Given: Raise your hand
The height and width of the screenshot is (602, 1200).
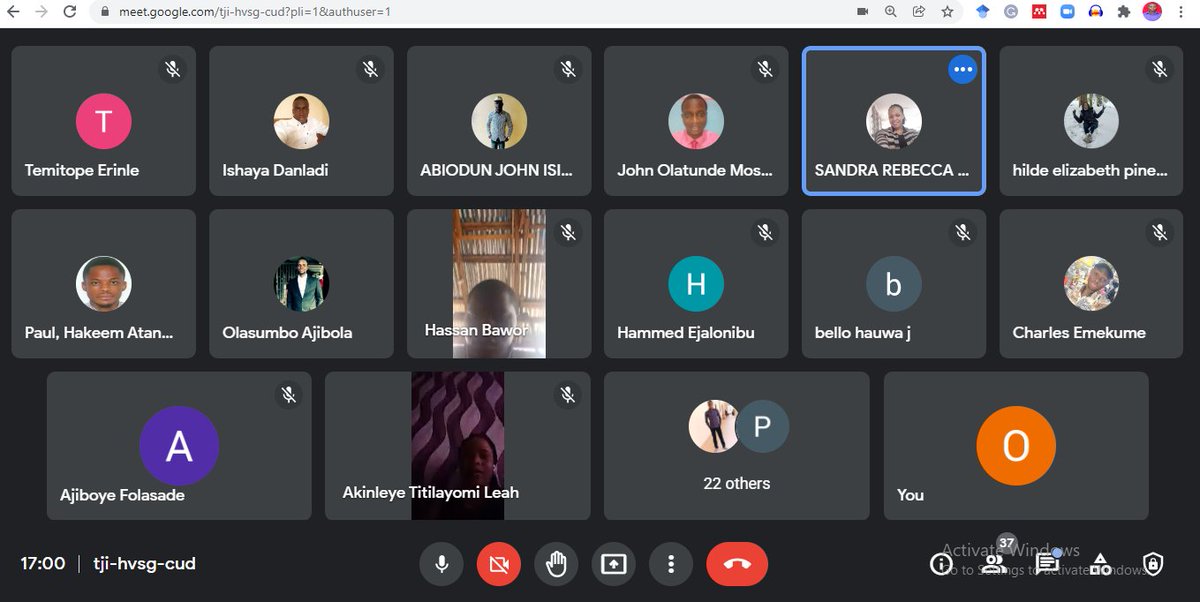Looking at the screenshot, I should pos(556,564).
